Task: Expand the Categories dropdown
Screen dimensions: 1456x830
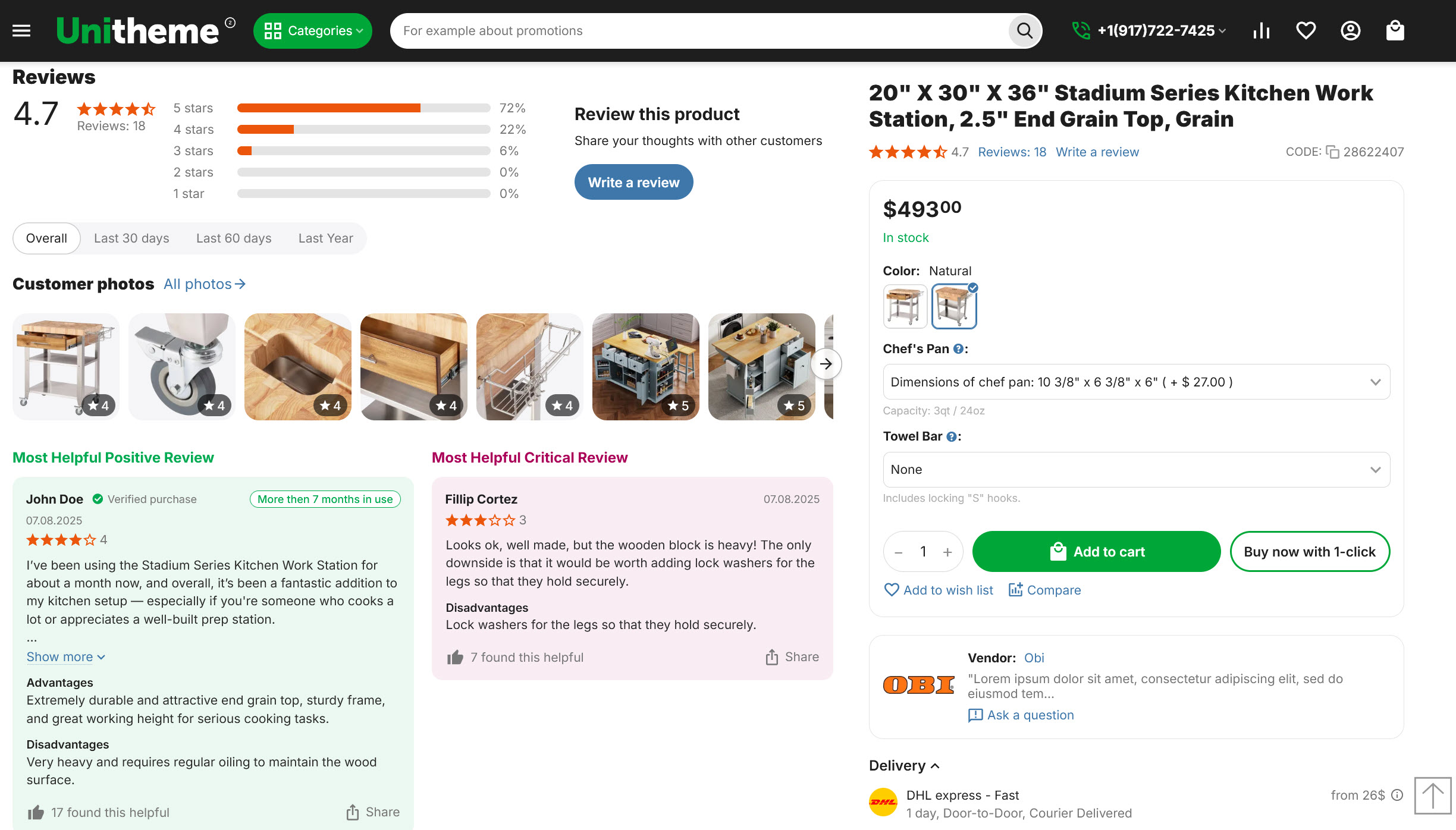Action: (x=312, y=31)
